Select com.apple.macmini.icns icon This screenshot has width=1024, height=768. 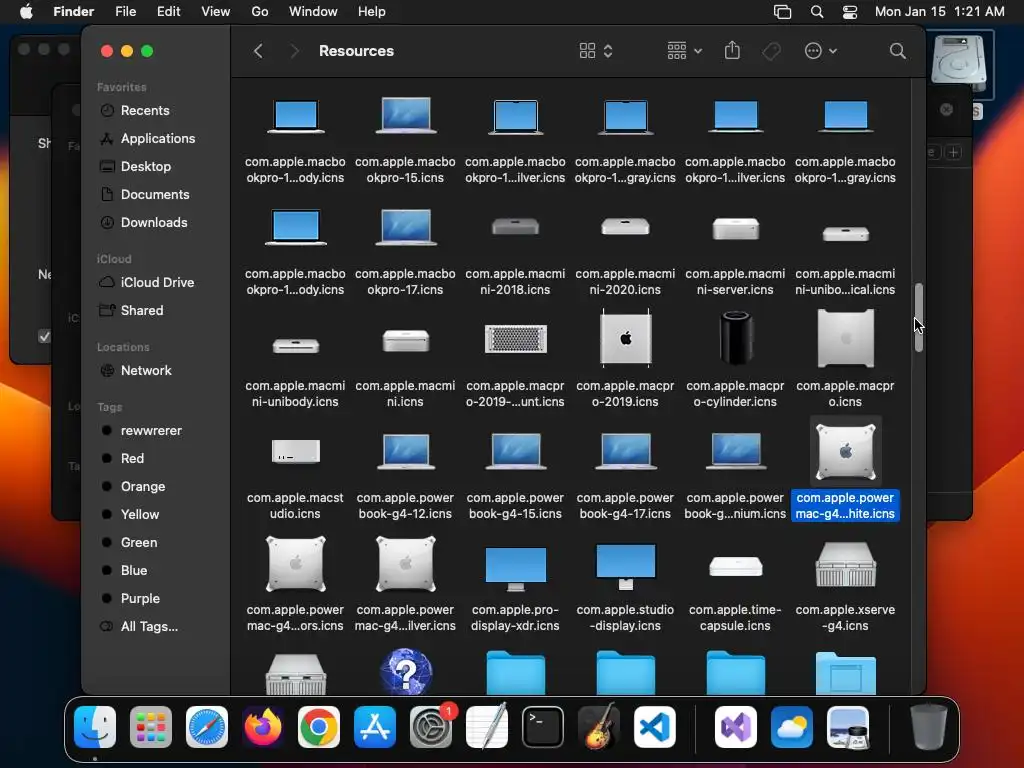pos(406,340)
